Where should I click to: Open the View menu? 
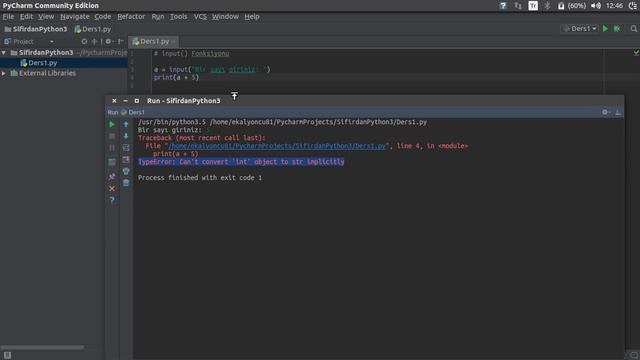tap(46, 17)
